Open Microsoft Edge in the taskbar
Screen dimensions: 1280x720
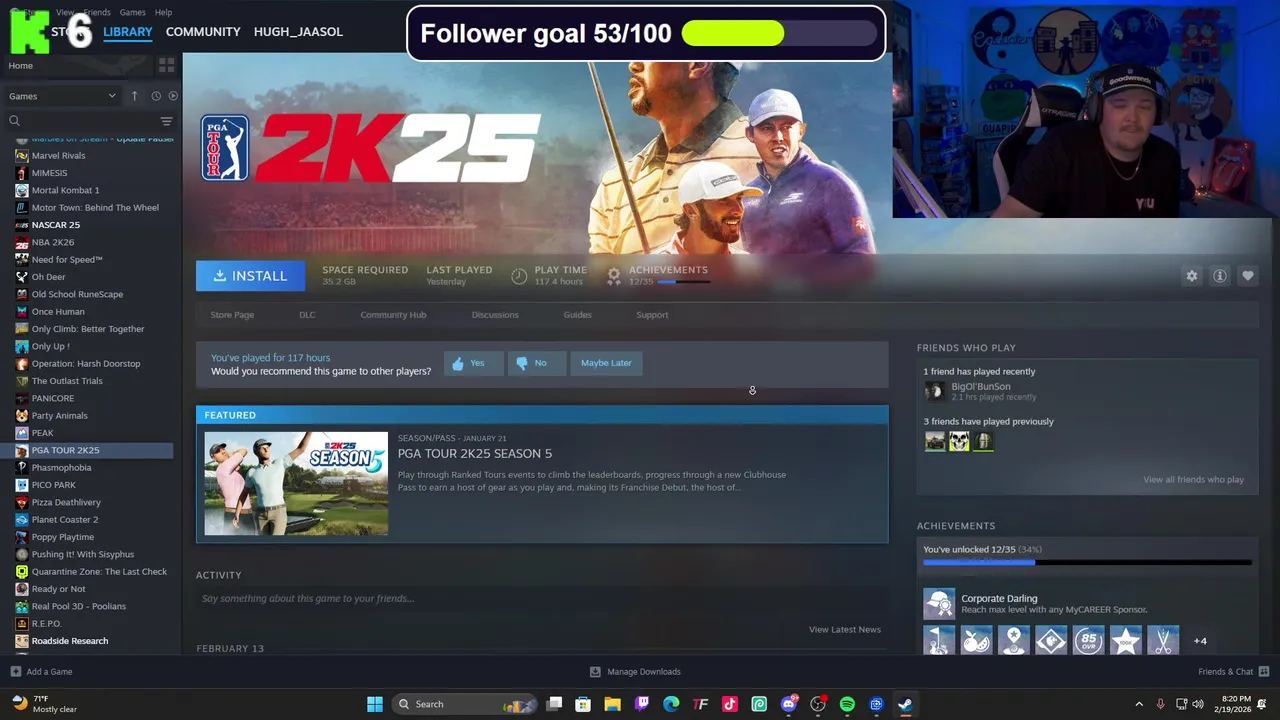tap(671, 704)
